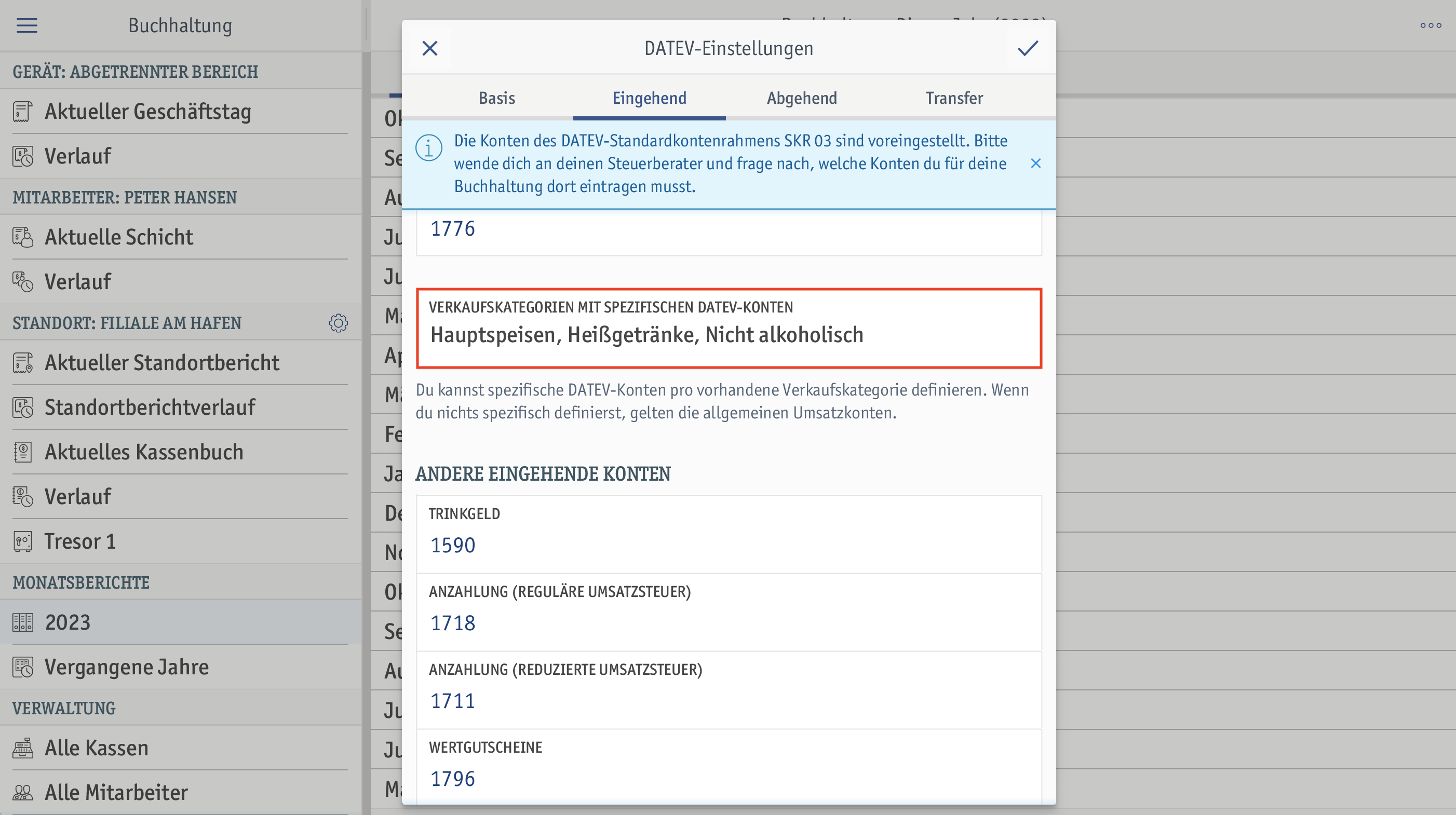The image size is (1456, 815).
Task: Click the employee Verlauf icon under Peter Hansen
Action: point(23,282)
